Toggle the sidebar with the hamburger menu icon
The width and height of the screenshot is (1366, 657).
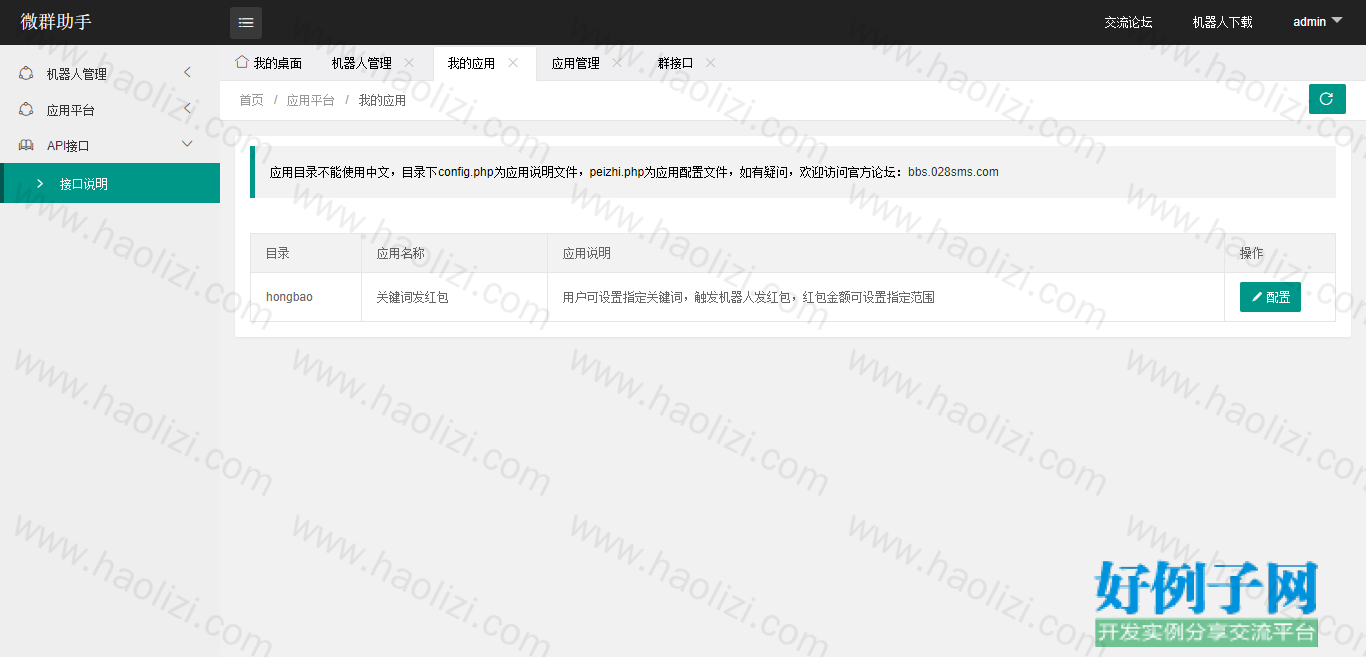pyautogui.click(x=246, y=23)
